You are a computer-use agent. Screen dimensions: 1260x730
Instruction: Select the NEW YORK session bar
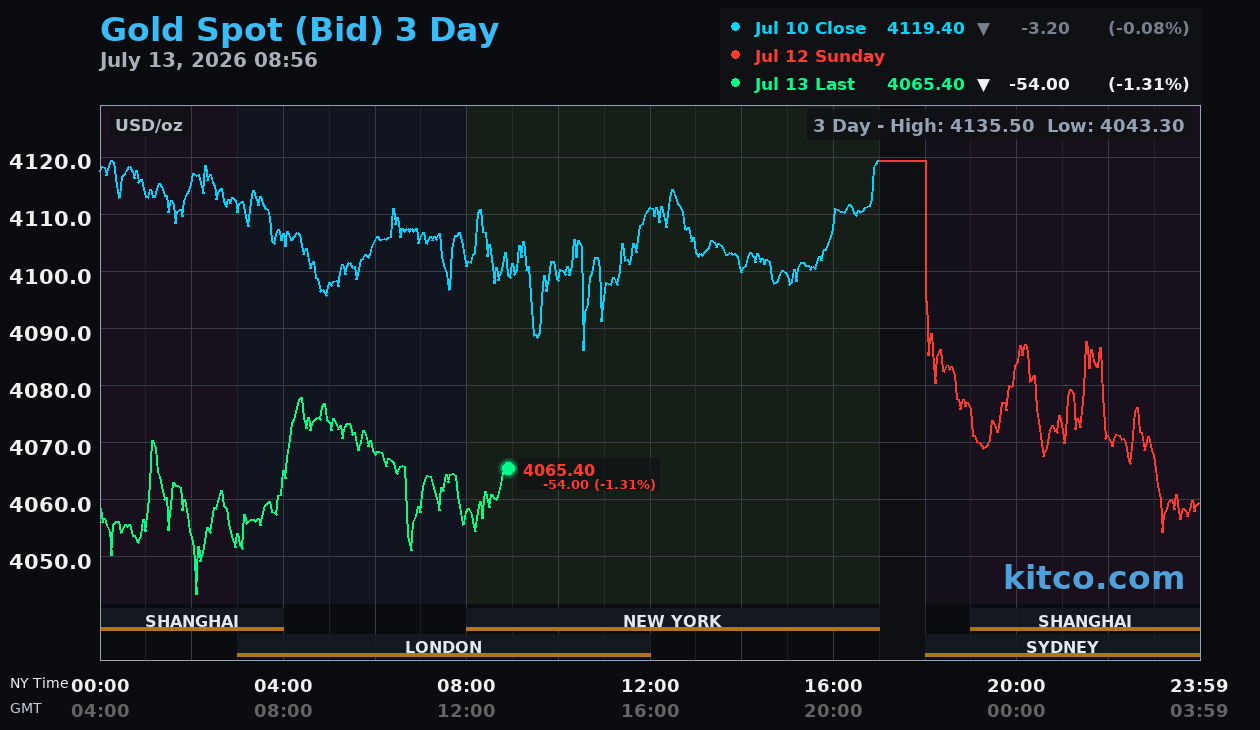(672, 620)
